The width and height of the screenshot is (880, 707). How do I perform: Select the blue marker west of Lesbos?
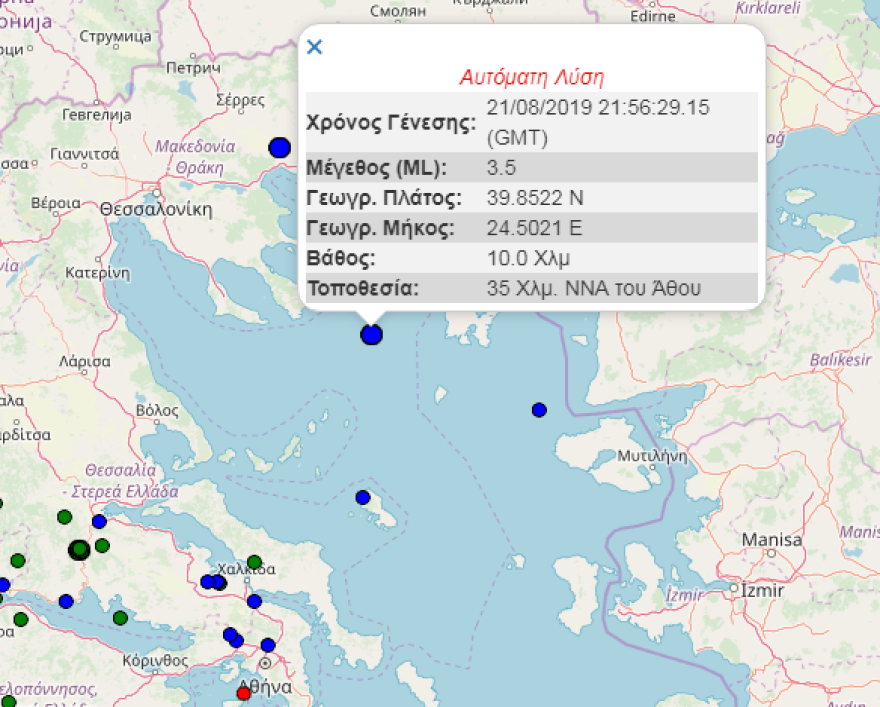(x=539, y=410)
